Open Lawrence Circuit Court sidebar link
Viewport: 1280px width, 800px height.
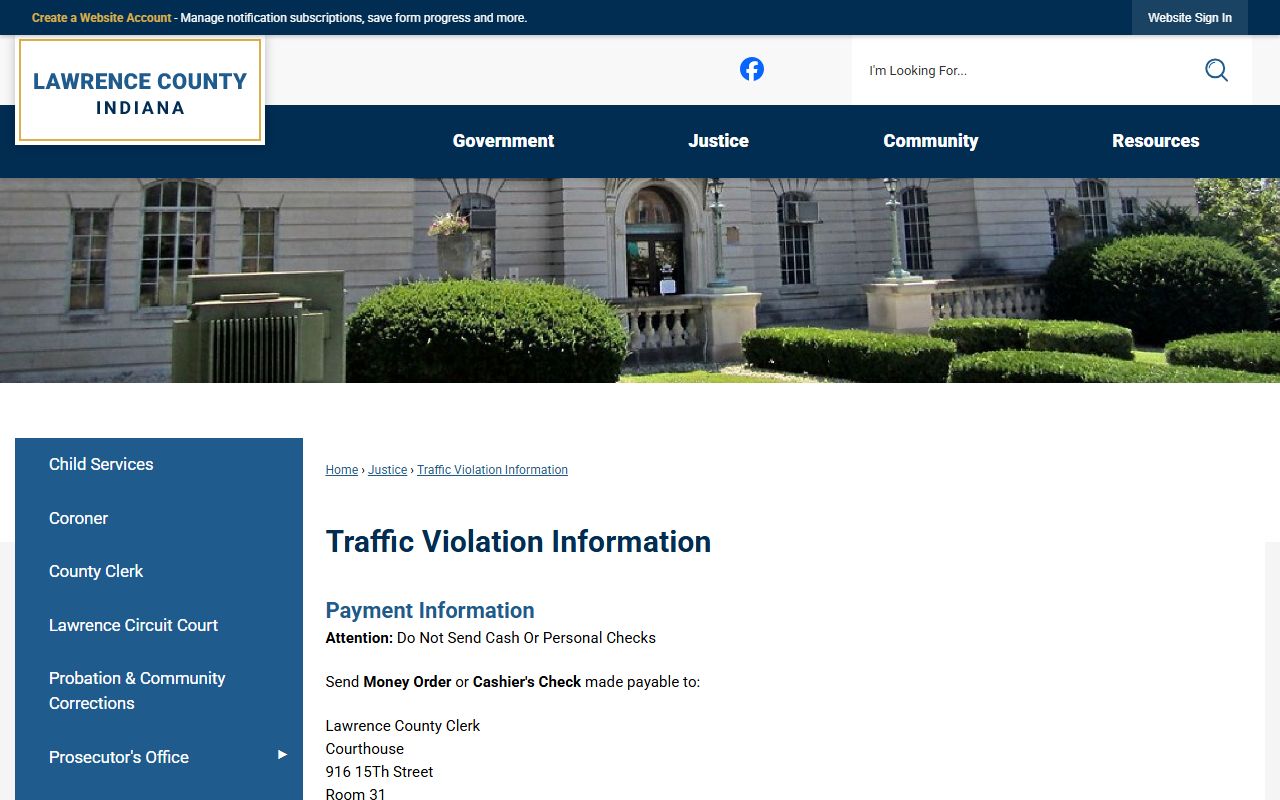(x=159, y=625)
